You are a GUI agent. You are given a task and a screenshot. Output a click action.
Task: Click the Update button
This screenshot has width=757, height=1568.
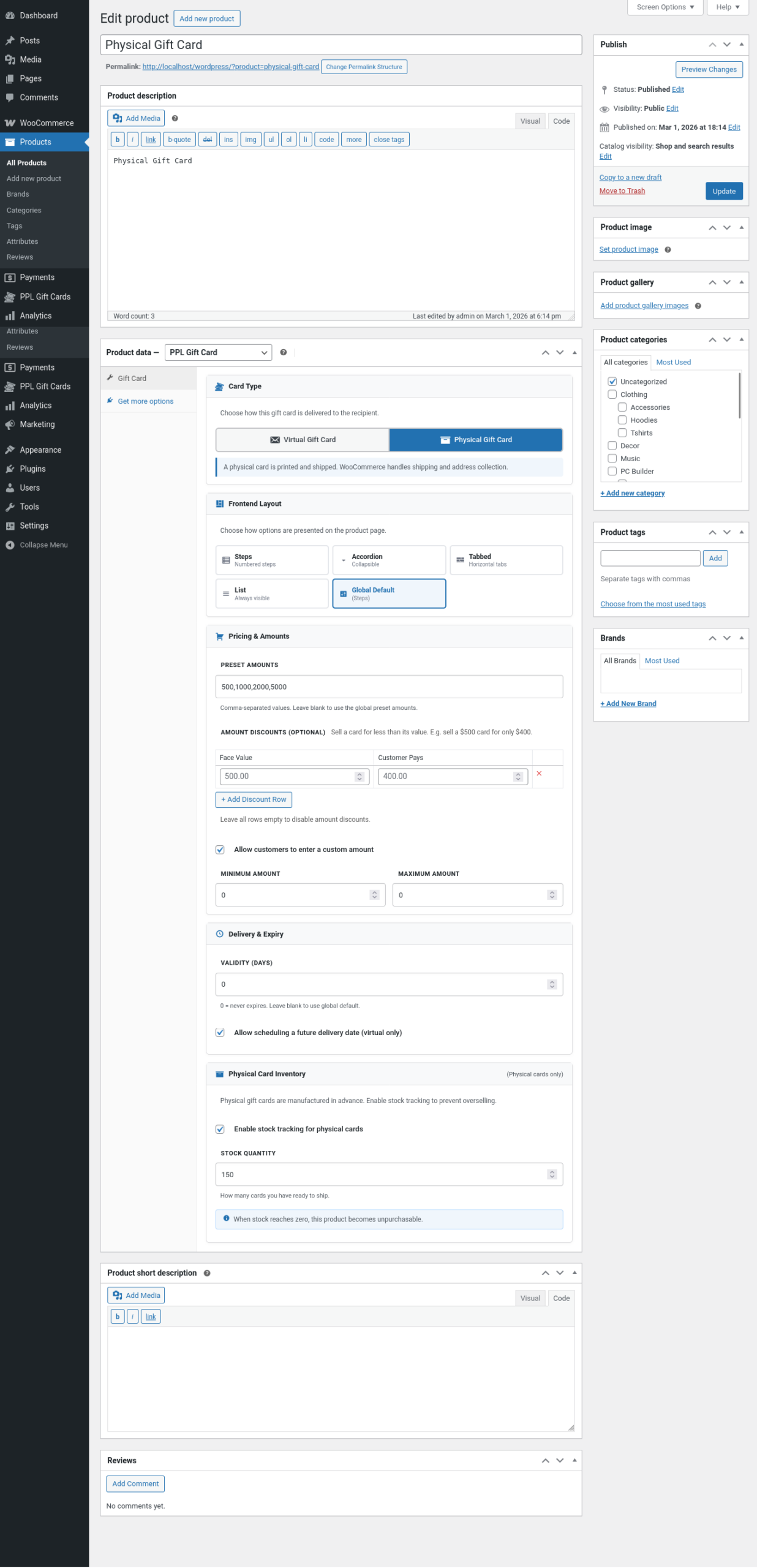coord(723,192)
